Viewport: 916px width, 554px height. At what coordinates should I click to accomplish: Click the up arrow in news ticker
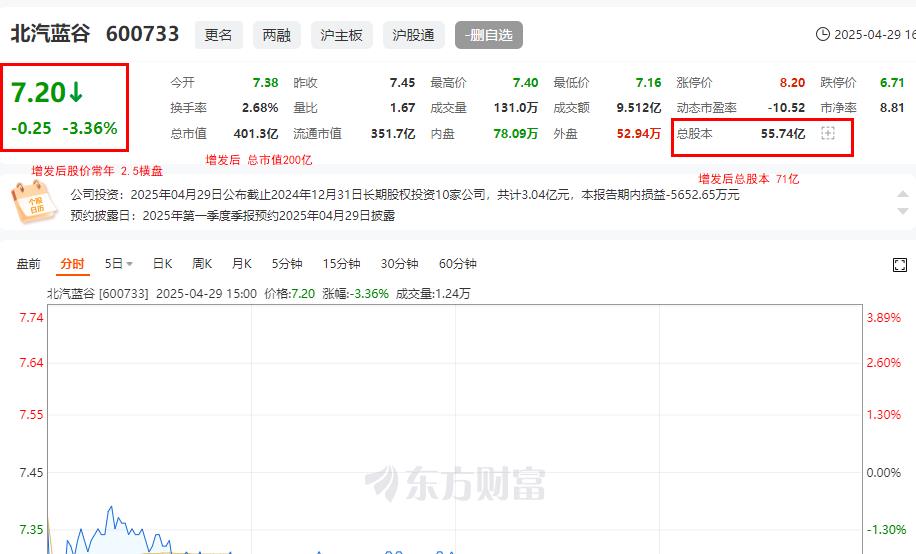[903, 194]
